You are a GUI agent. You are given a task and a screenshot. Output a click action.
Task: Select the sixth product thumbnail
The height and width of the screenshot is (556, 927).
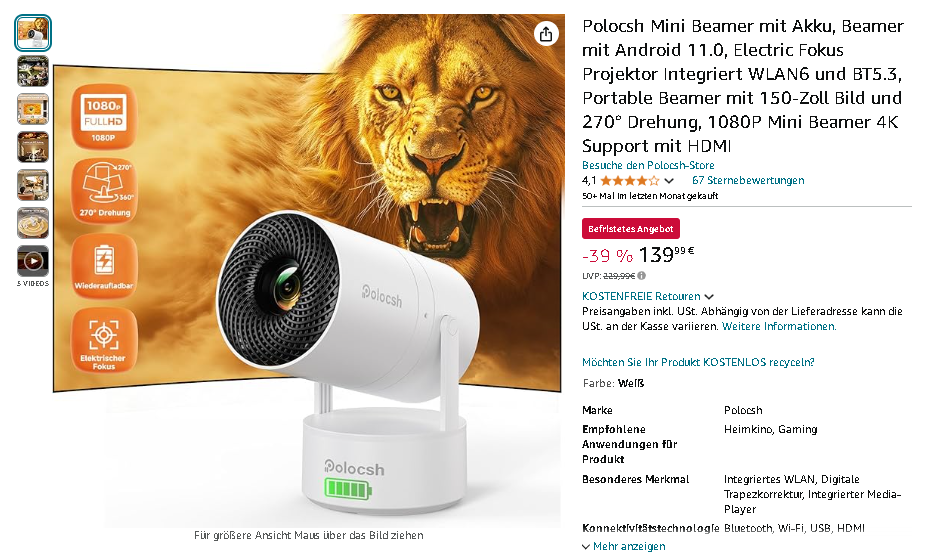tap(33, 223)
